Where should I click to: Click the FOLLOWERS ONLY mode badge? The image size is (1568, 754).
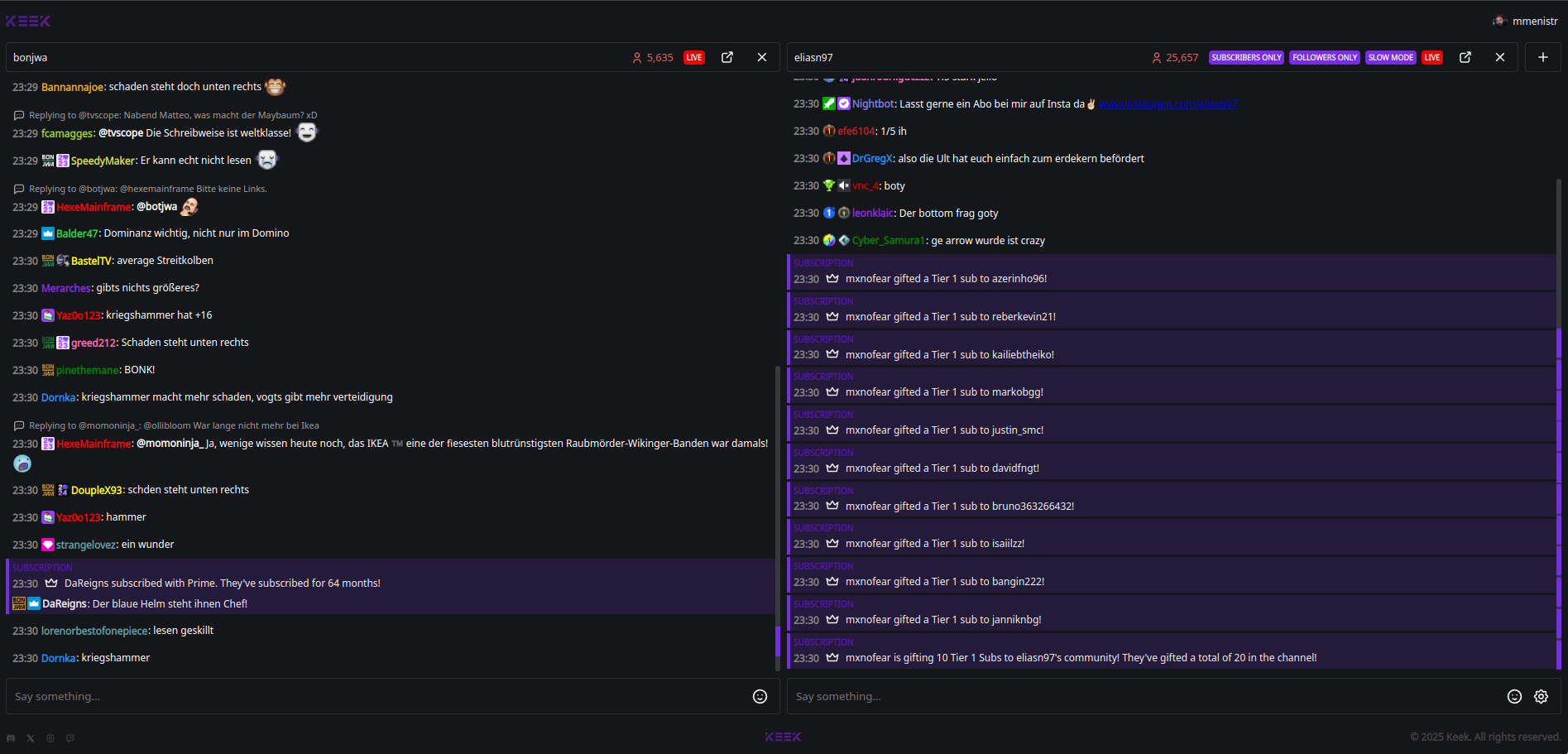(1324, 57)
